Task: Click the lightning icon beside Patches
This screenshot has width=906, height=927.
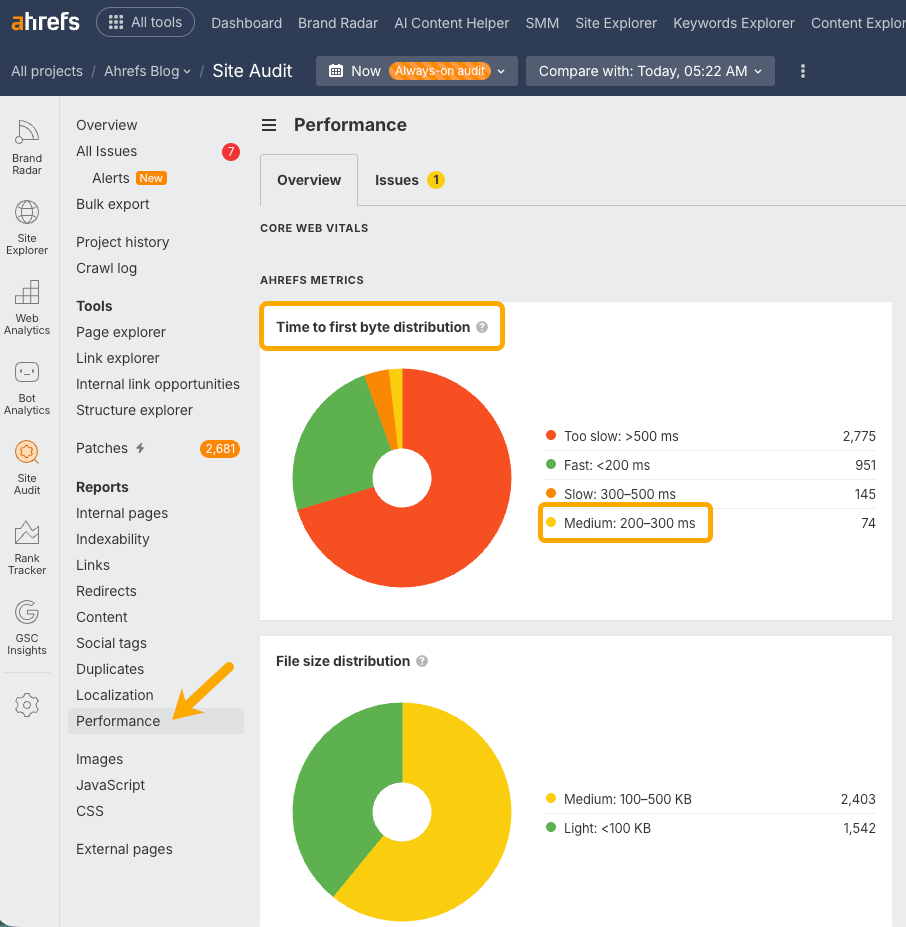Action: [x=140, y=448]
